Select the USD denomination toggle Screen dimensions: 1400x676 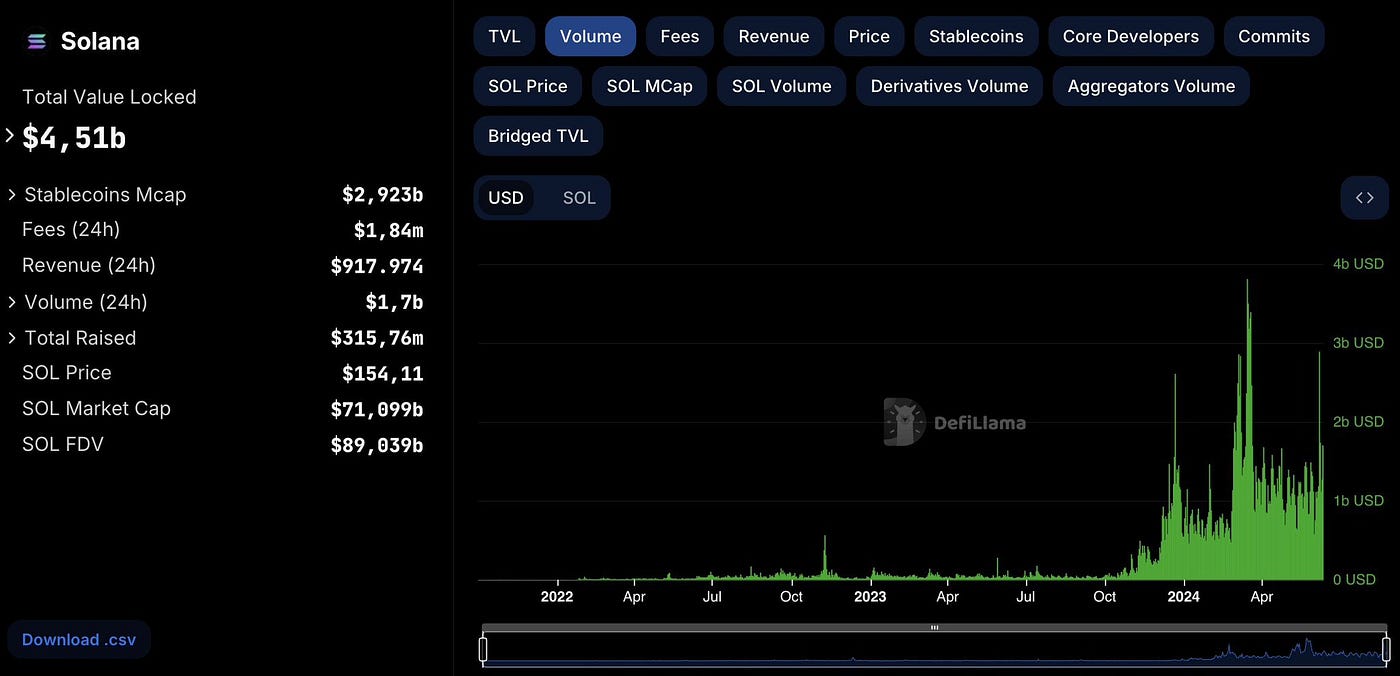coord(506,197)
